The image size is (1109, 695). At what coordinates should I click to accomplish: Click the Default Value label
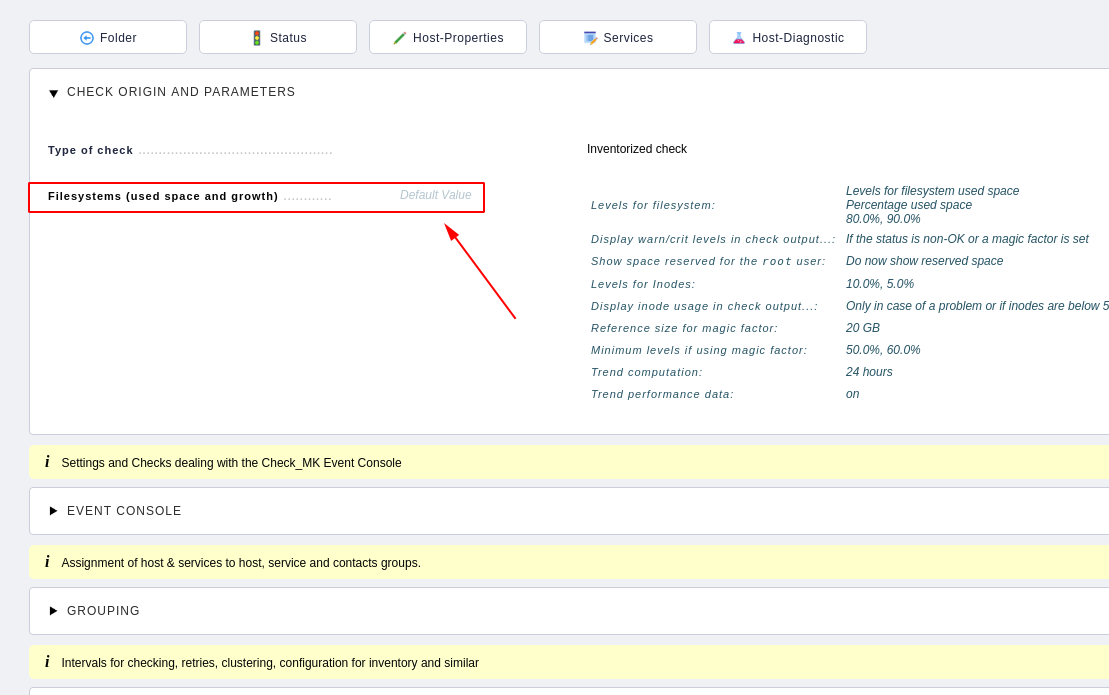point(436,195)
